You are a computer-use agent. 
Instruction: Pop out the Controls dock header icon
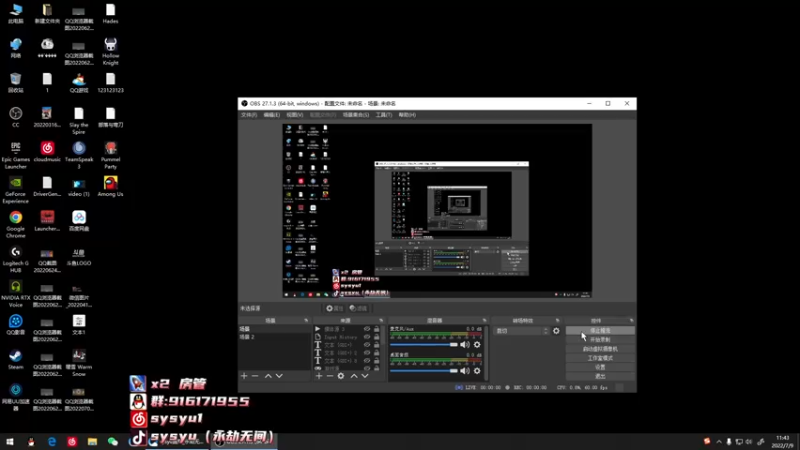(632, 320)
